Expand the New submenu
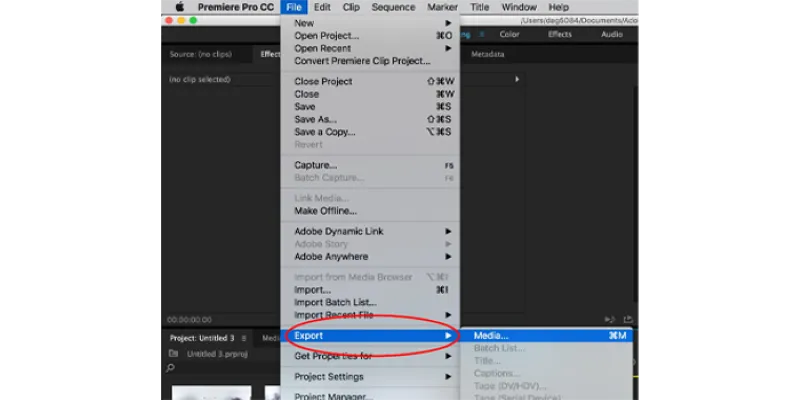 click(370, 23)
